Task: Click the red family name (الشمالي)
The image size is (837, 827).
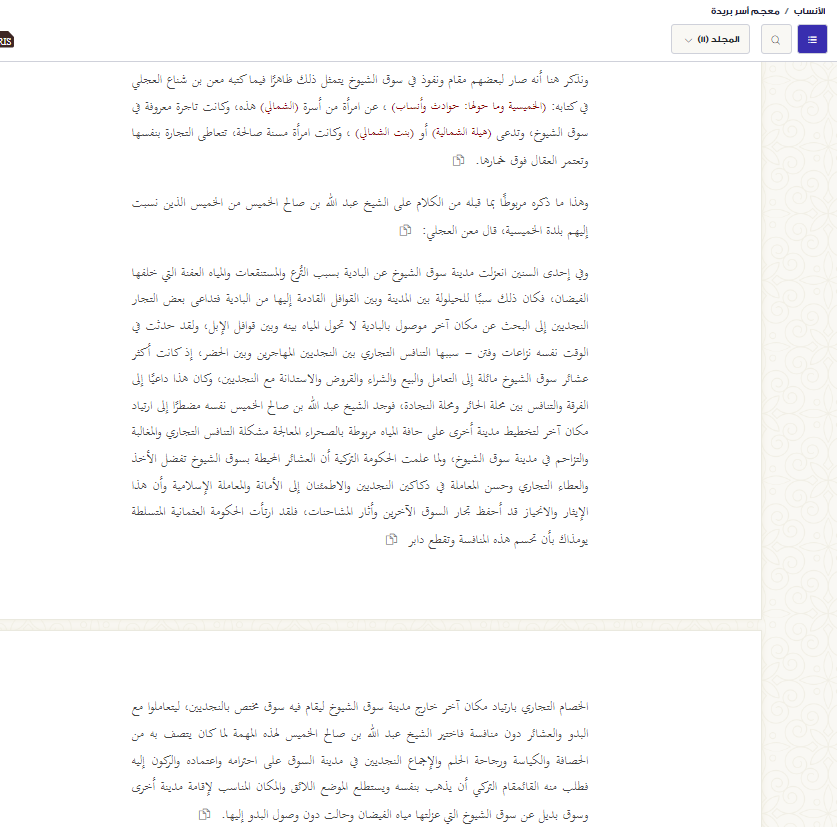Action: point(278,106)
